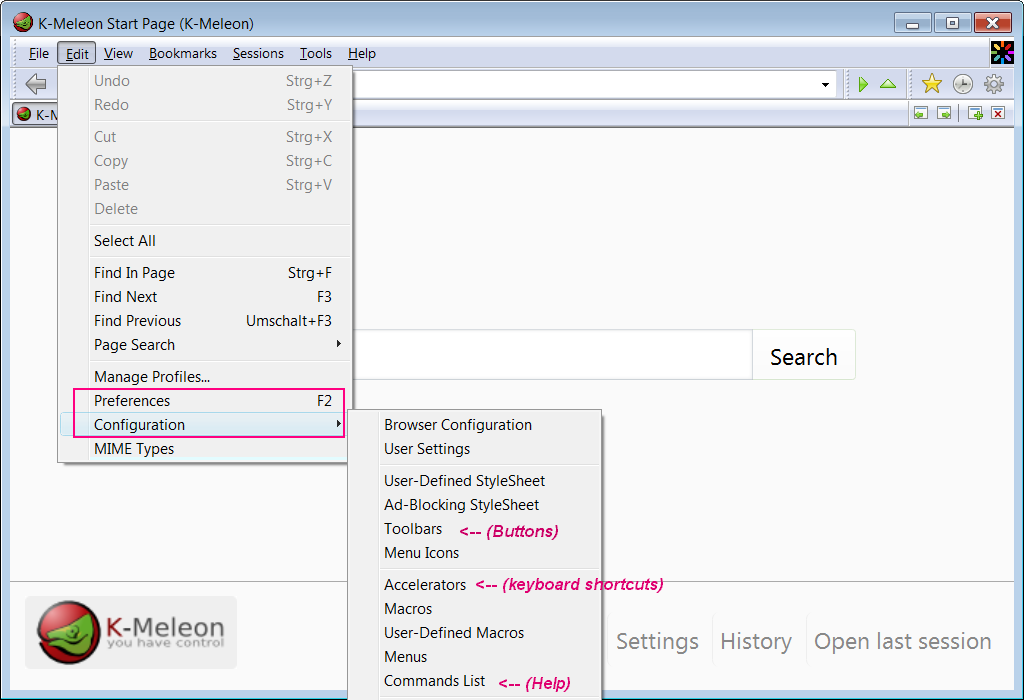Screen dimensions: 1024x700
Task: Expand the Configuration submenu
Action: coord(200,424)
